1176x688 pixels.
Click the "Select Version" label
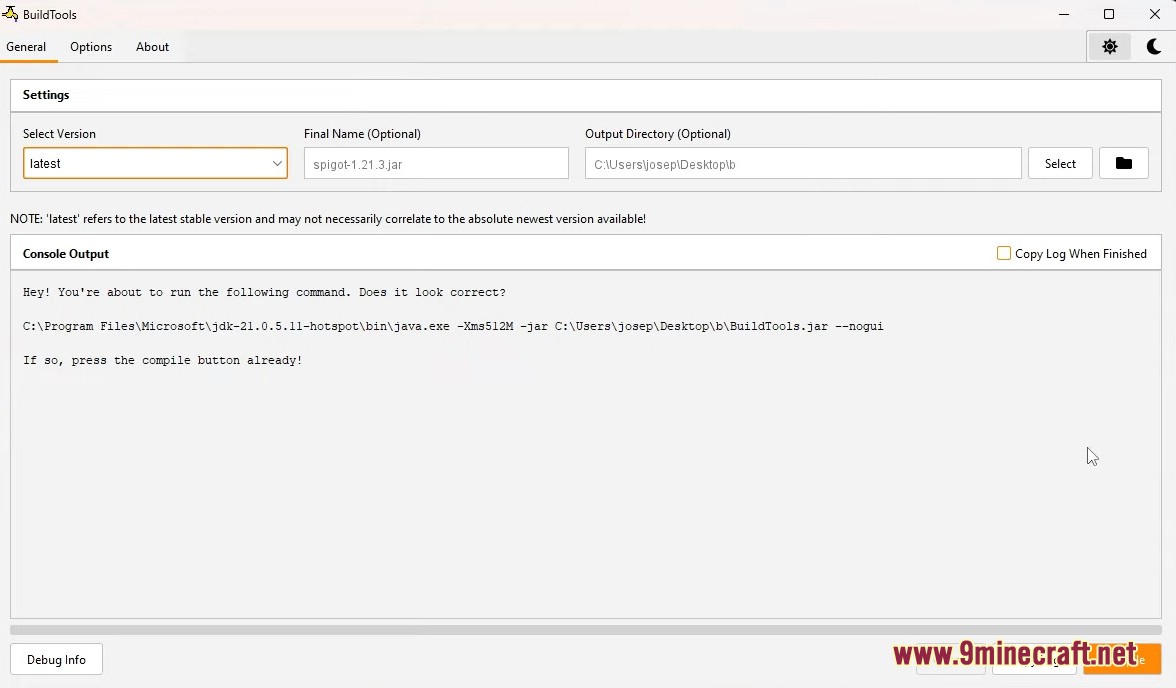(x=59, y=134)
